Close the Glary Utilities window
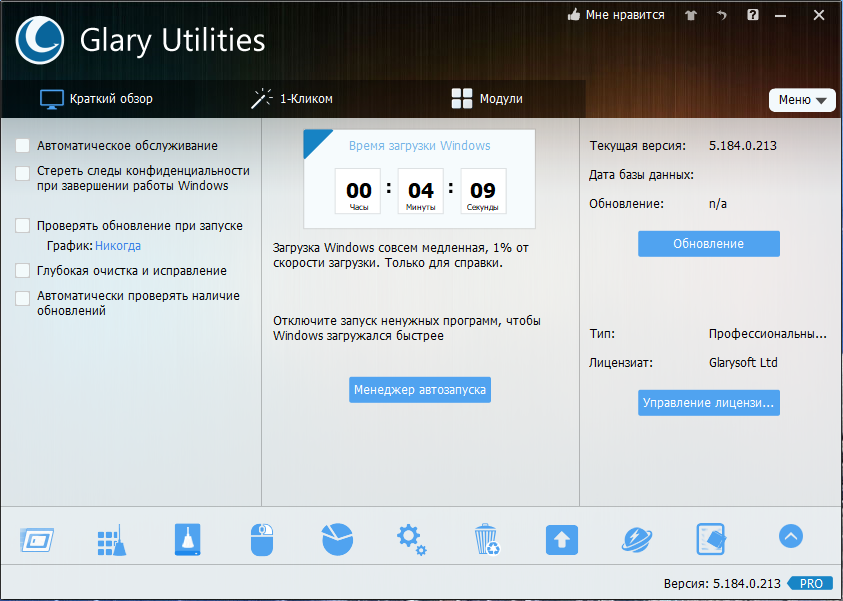This screenshot has height=601, width=843. coord(818,15)
